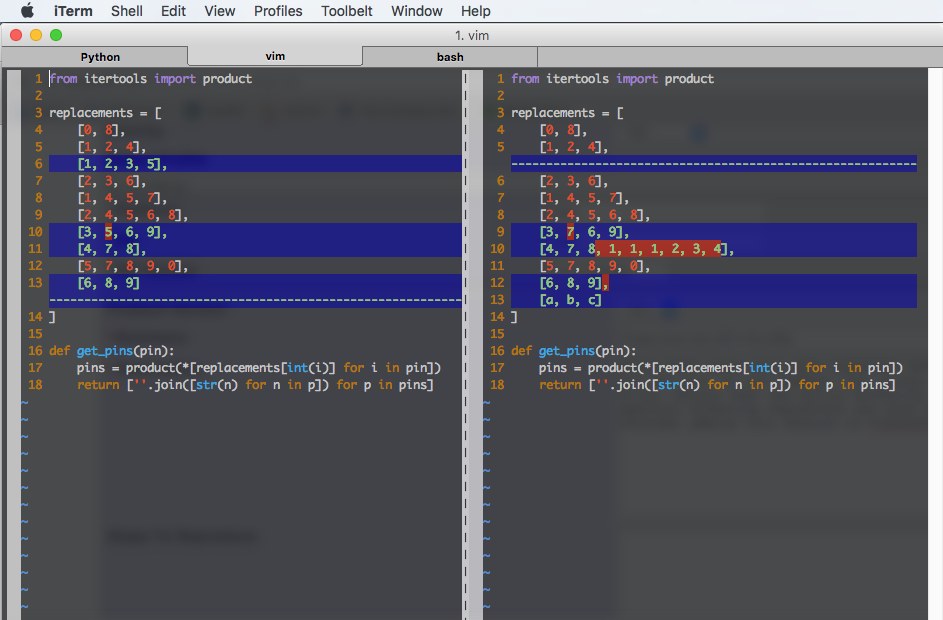Screen dimensions: 943x620
Task: Open the Window menu
Action: click(x=416, y=11)
